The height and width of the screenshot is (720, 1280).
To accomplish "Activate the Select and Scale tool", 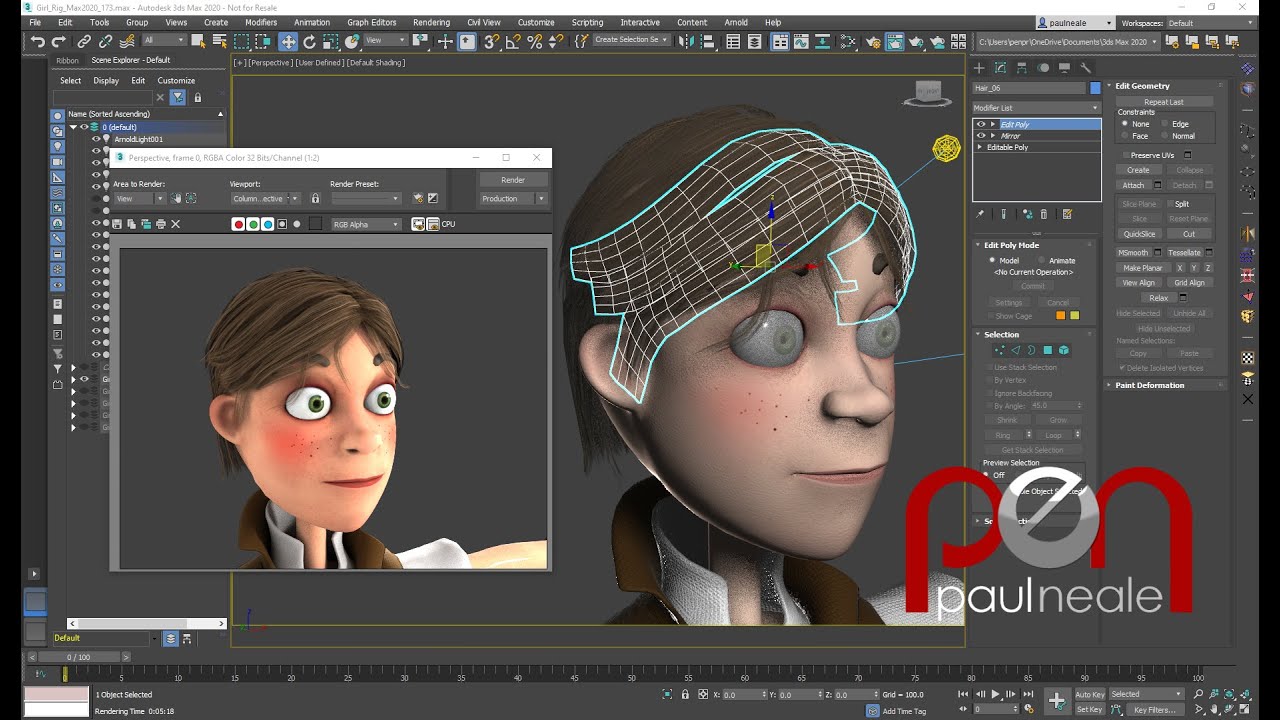I will [330, 41].
